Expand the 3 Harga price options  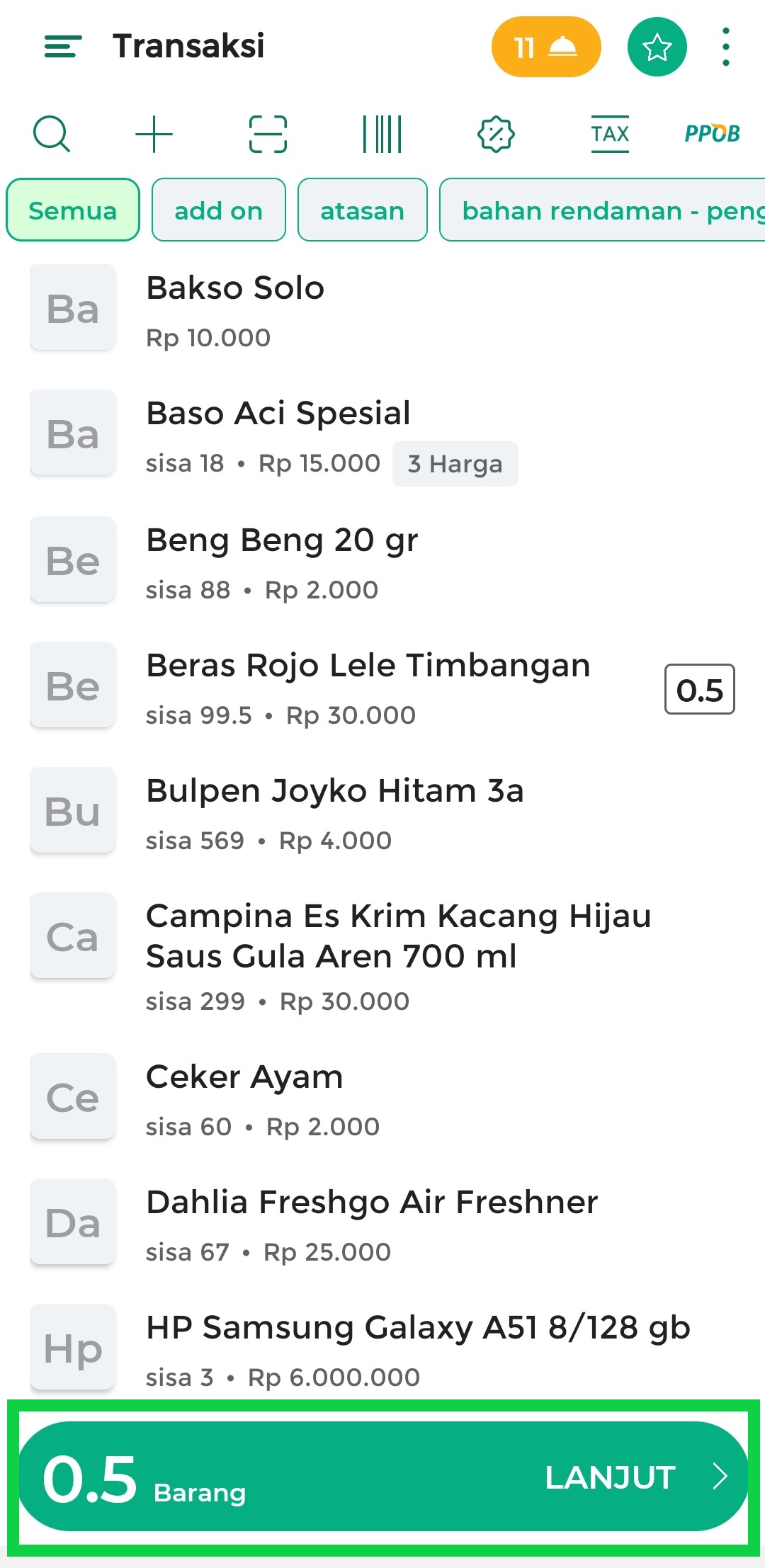tap(455, 464)
